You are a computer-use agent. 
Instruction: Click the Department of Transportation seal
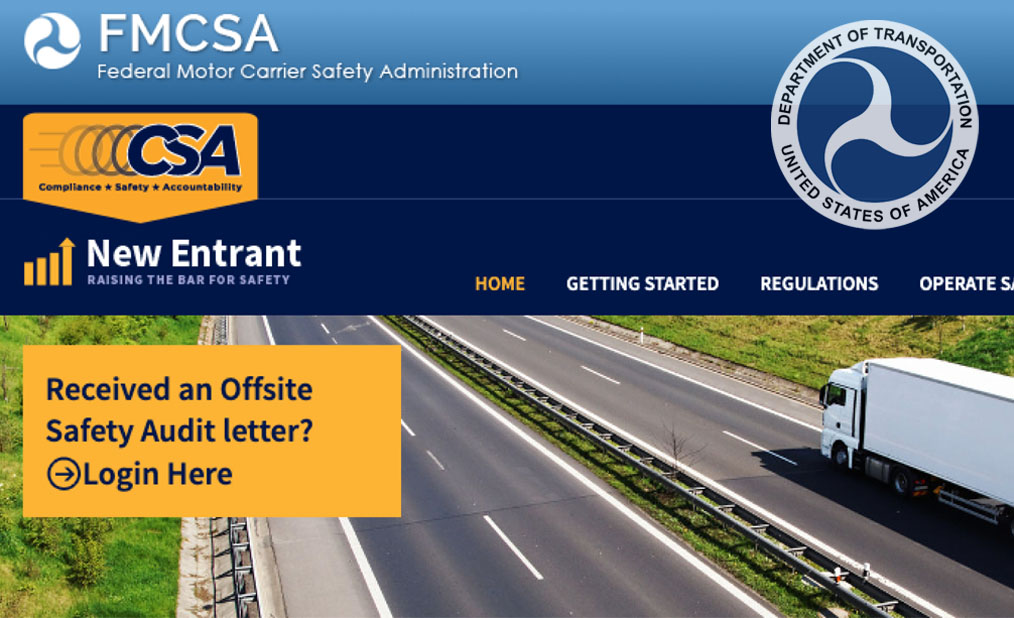point(874,125)
